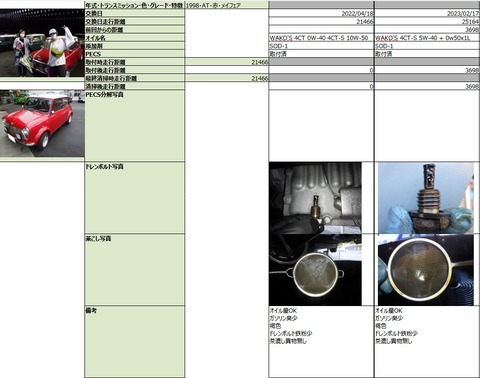Select 取付済 in the 2022/04/18 column
This screenshot has height=378, width=480.
point(321,54)
